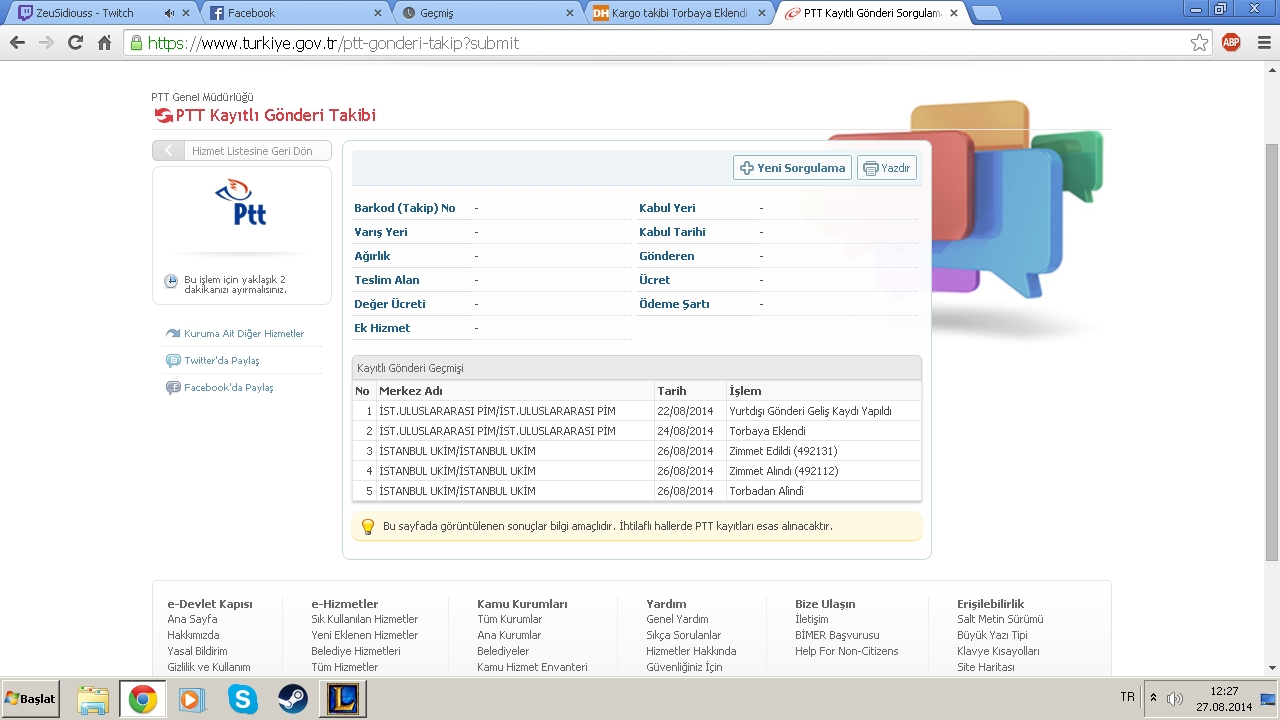Click the Torbadan Alındı table cell
1280x720 pixels.
(x=823, y=491)
